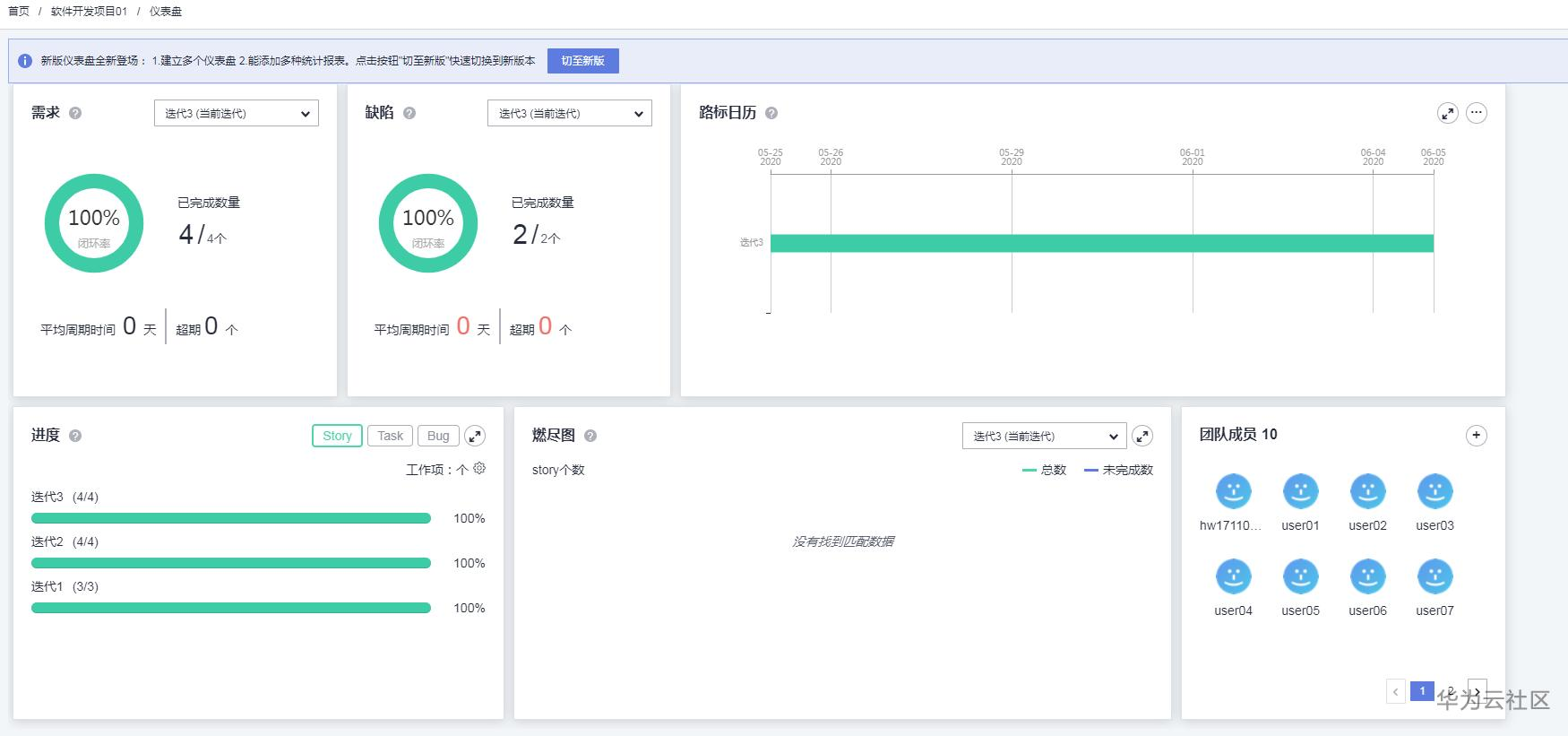Click 05-26 2020 date label in roadmap
Image resolution: width=1568 pixels, height=736 pixels.
click(x=831, y=157)
